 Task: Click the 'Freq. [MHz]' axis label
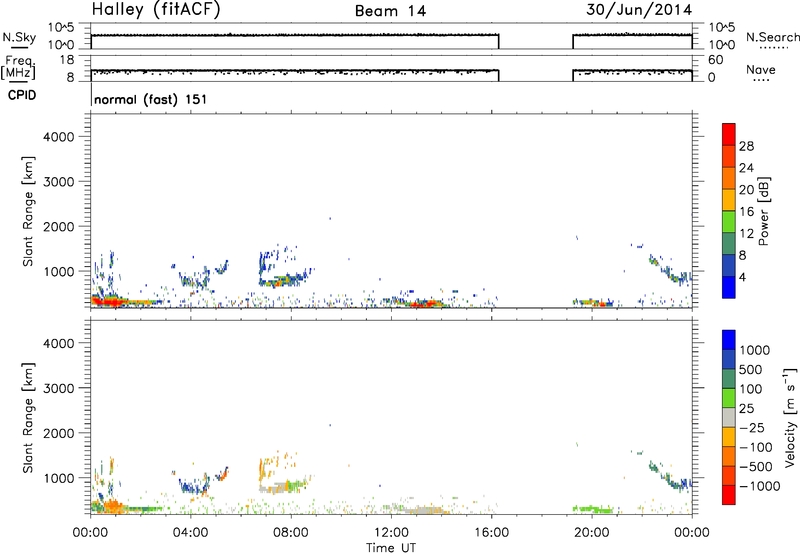click(x=19, y=68)
